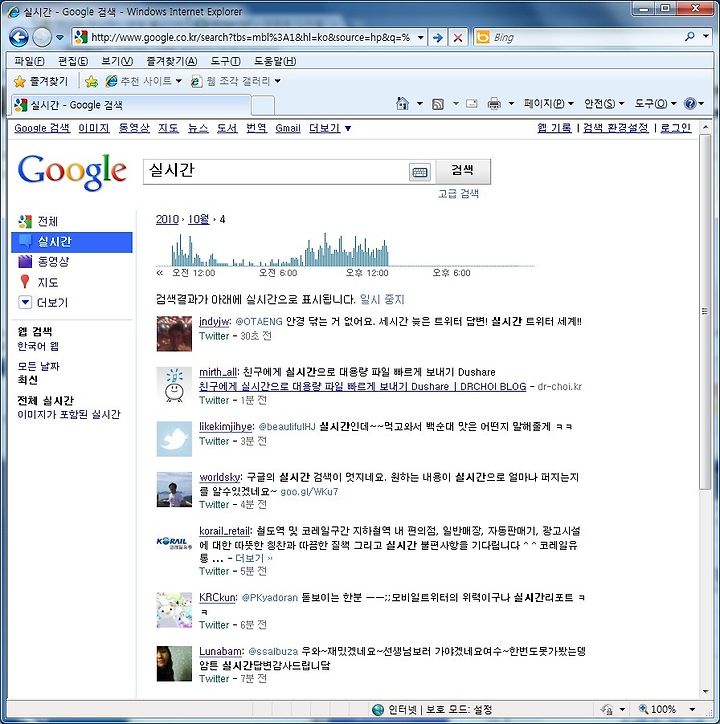Click the 웹 기록 link
This screenshot has width=720, height=724.
tap(554, 128)
